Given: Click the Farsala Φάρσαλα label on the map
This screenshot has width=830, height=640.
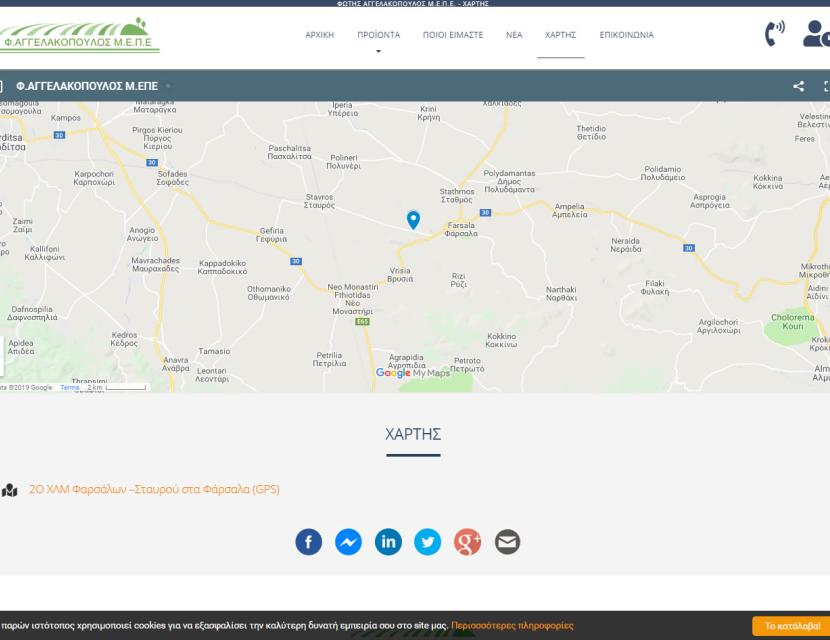Looking at the screenshot, I should (x=461, y=229).
